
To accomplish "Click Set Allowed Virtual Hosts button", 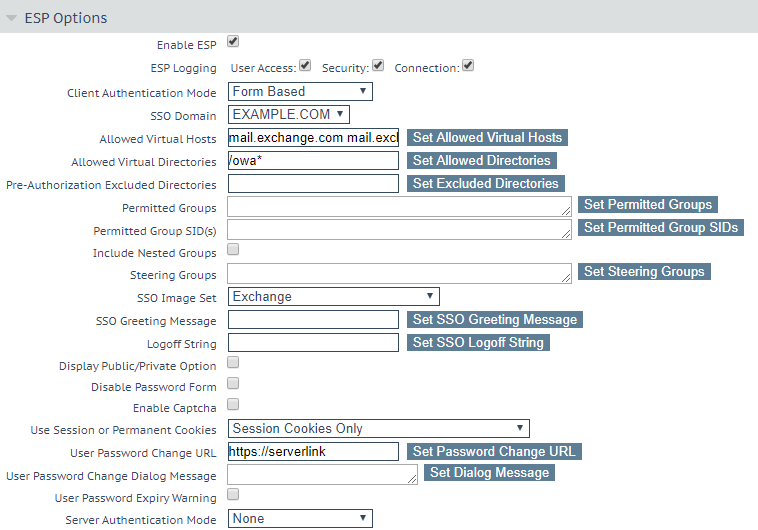I will pos(487,137).
